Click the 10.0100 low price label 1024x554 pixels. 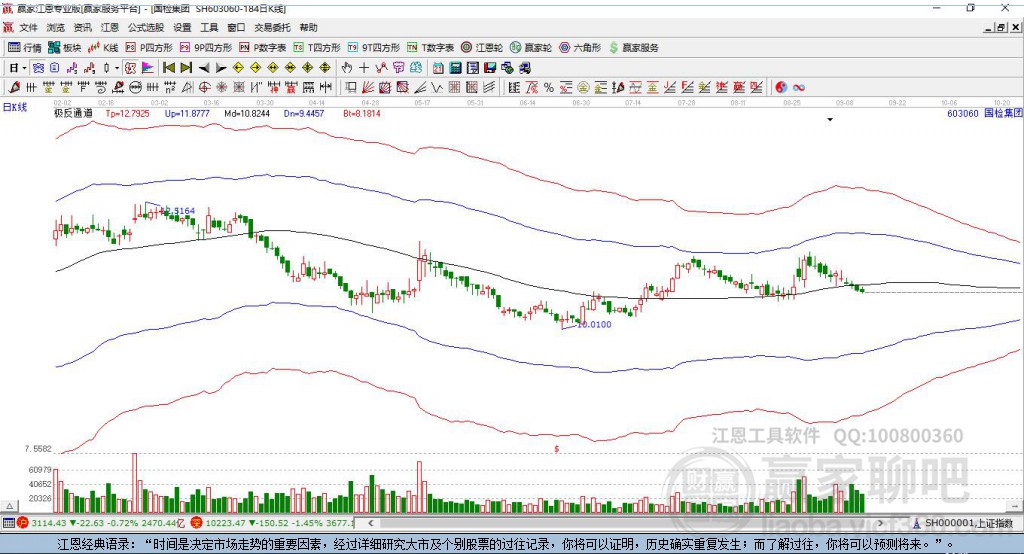594,324
